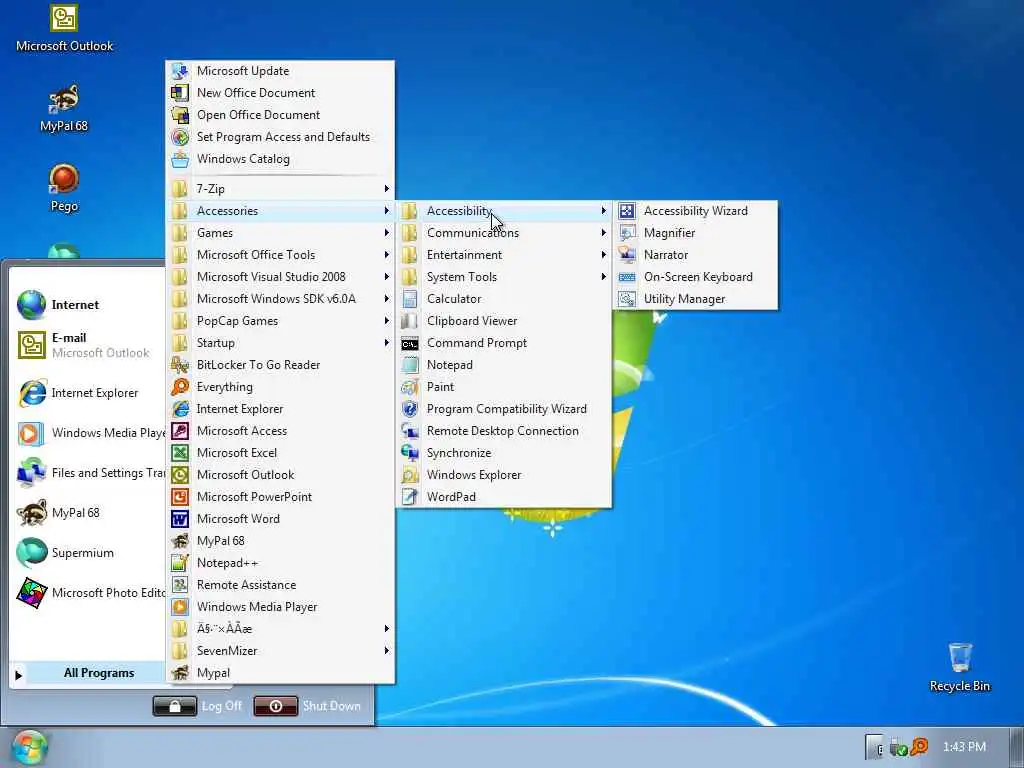Click the Shut Down button
The height and width of the screenshot is (768, 1024).
[x=308, y=706]
